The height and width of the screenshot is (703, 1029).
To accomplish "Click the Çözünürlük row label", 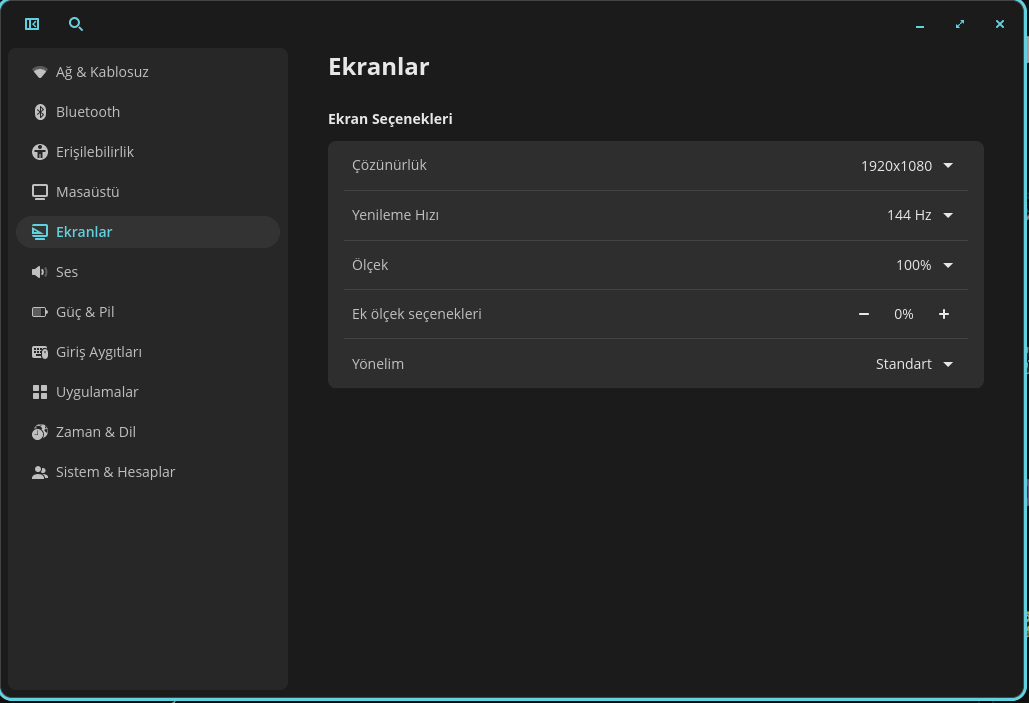I will point(389,165).
